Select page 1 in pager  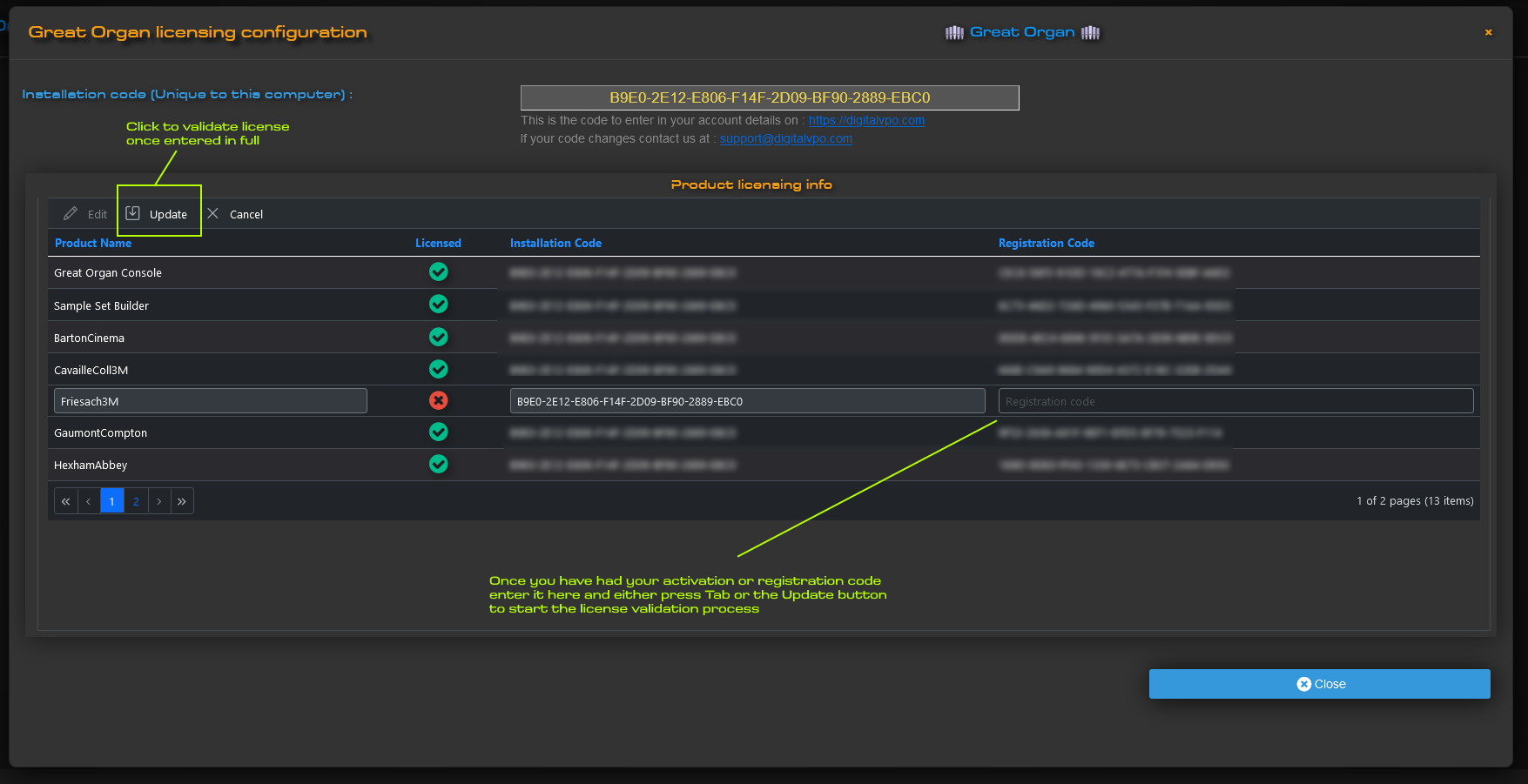(112, 501)
